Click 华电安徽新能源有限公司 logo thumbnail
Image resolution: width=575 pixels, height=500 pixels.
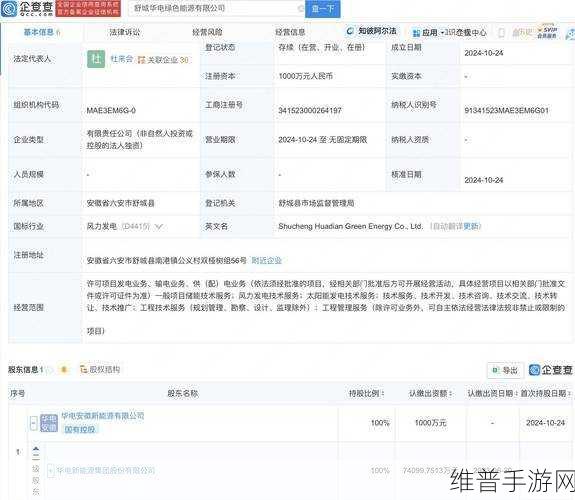tap(49, 423)
